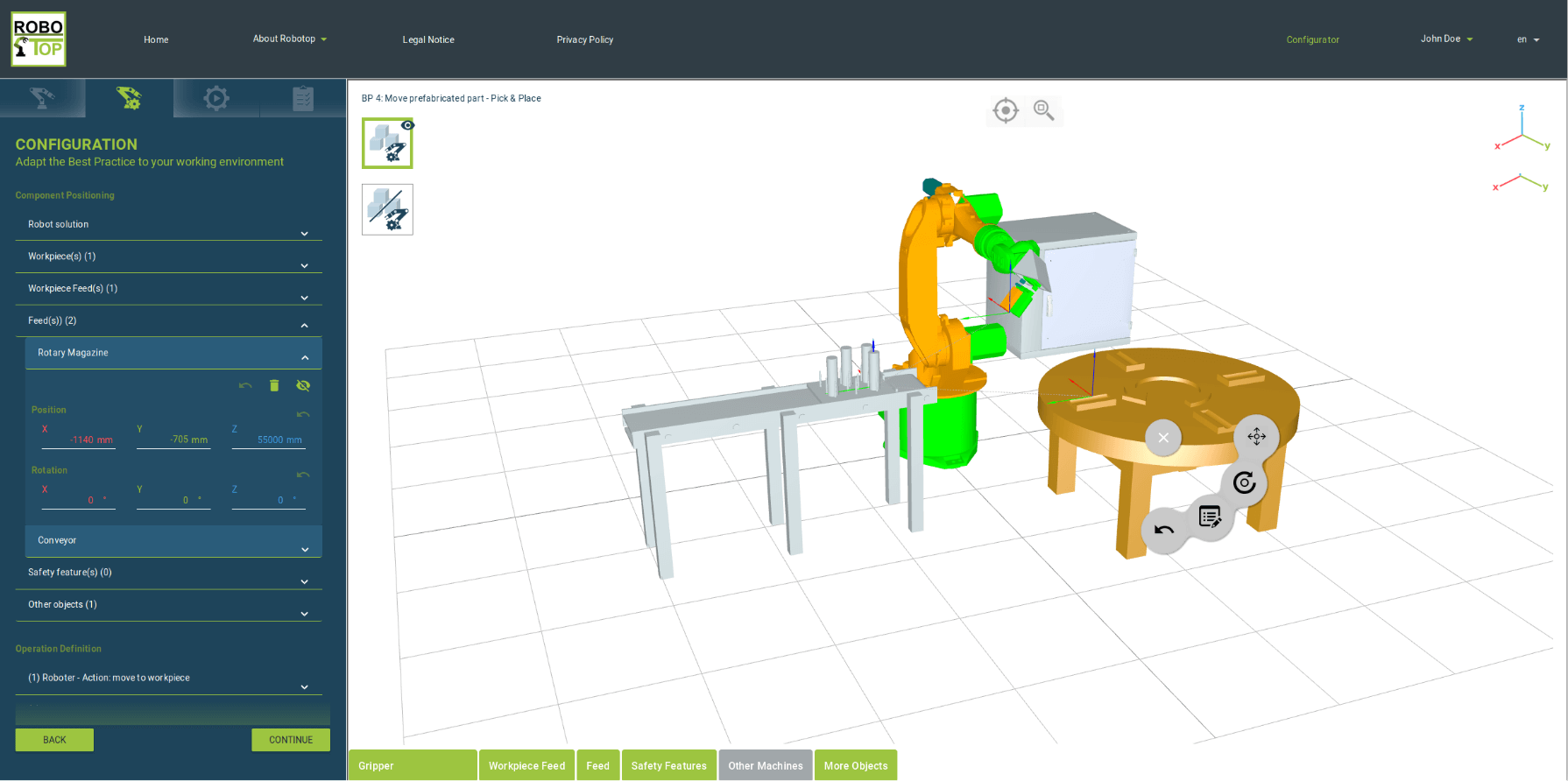Open the robot selection step icon tab

click(x=42, y=98)
